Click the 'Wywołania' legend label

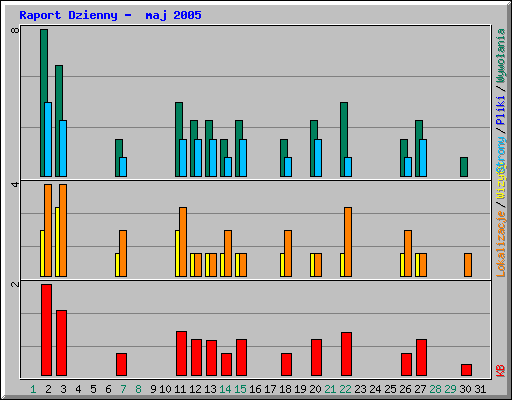click(500, 56)
